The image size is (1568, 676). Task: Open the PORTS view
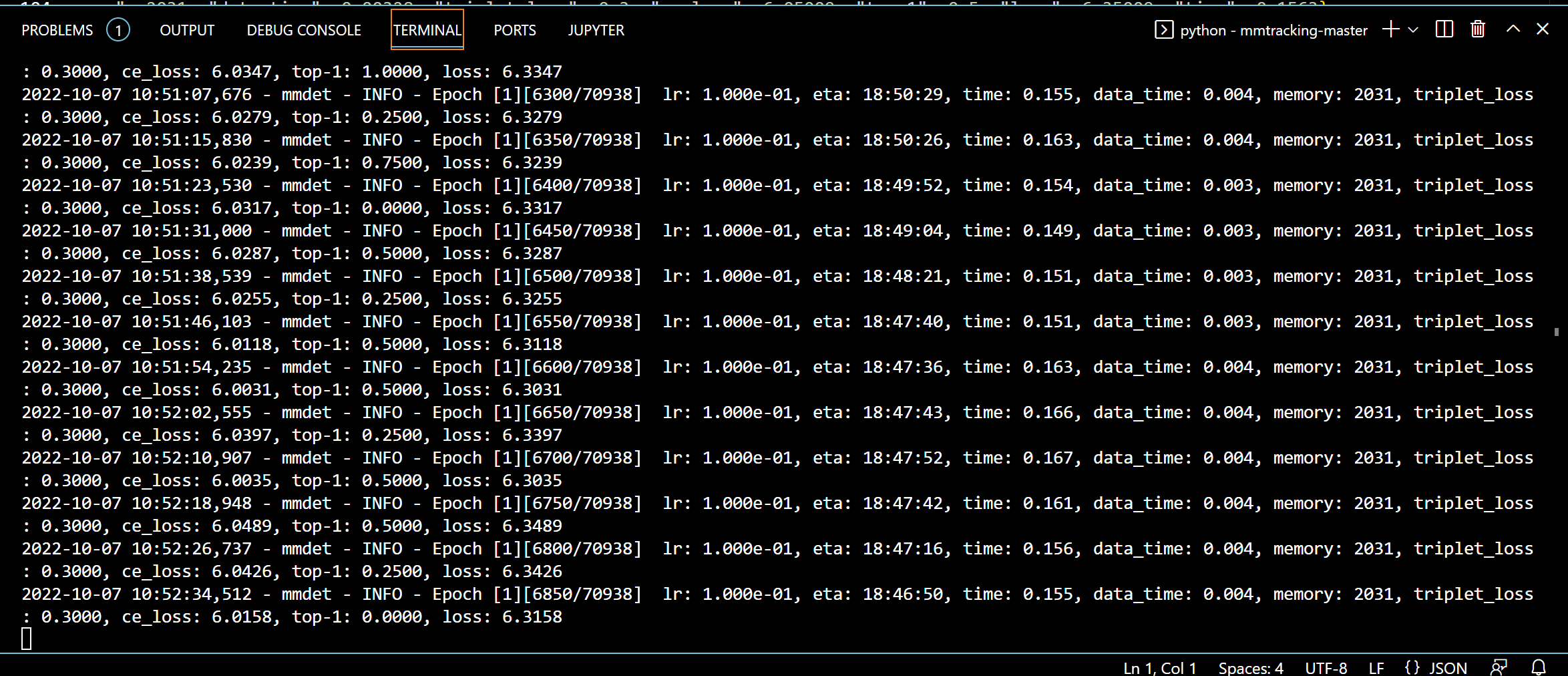[x=514, y=29]
